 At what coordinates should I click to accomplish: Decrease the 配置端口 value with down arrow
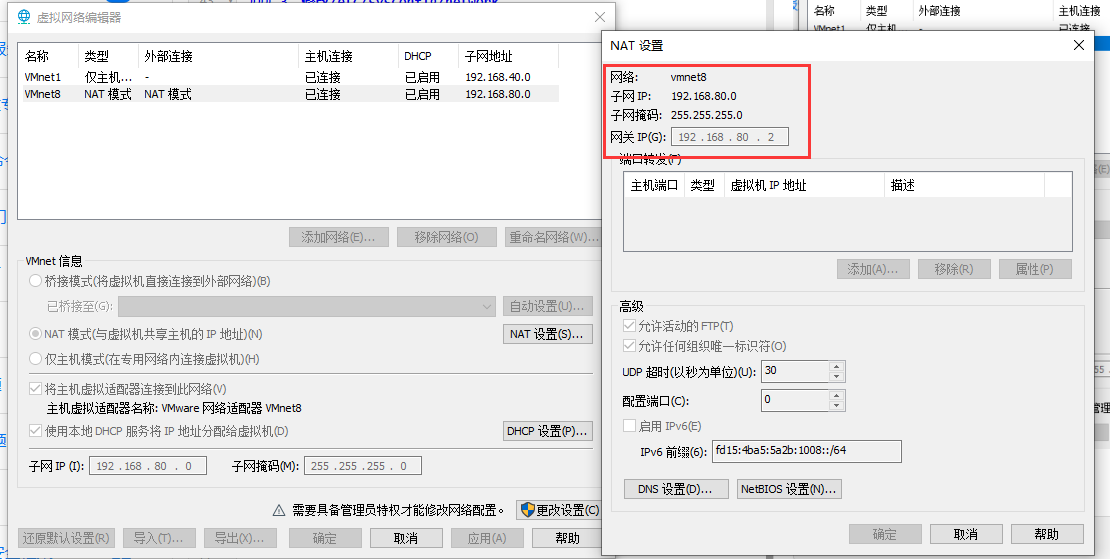click(837, 405)
